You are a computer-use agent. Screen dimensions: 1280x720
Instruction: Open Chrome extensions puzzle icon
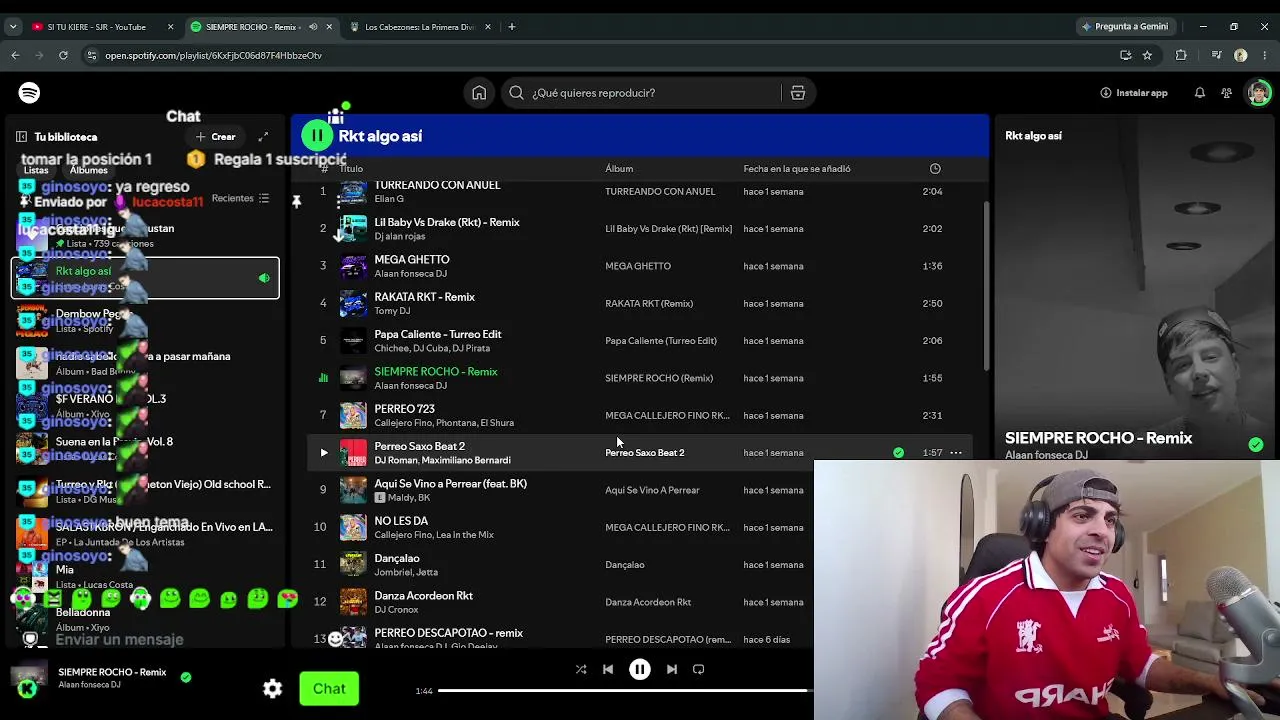point(1181,55)
